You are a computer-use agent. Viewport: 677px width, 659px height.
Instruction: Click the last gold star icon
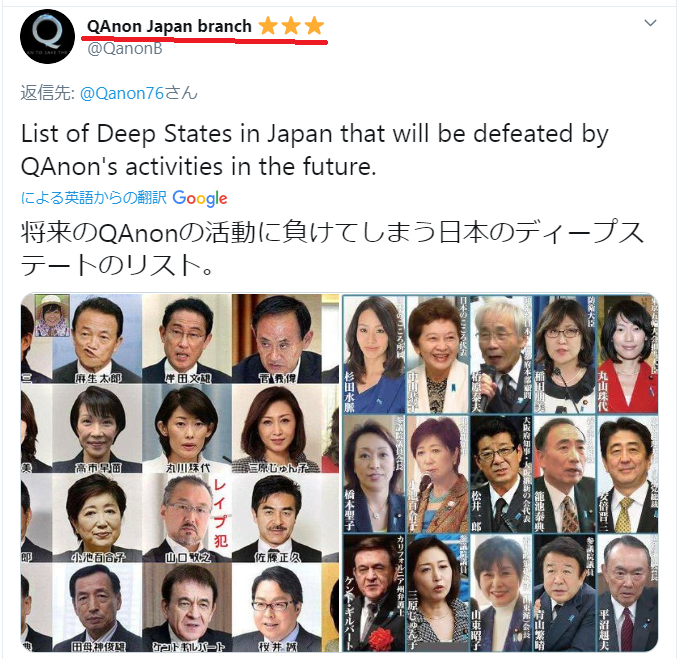[x=314, y=26]
